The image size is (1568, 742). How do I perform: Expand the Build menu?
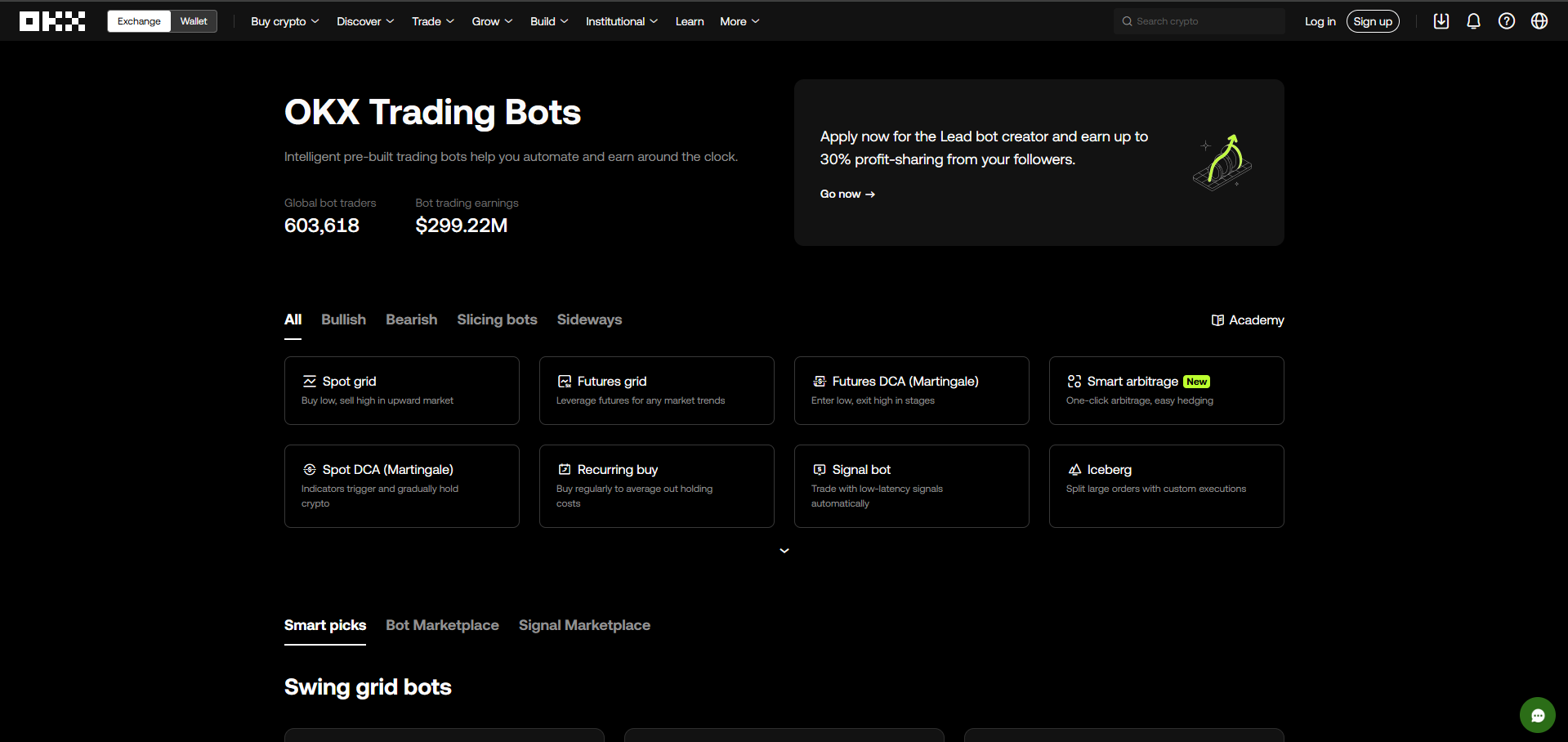(549, 21)
